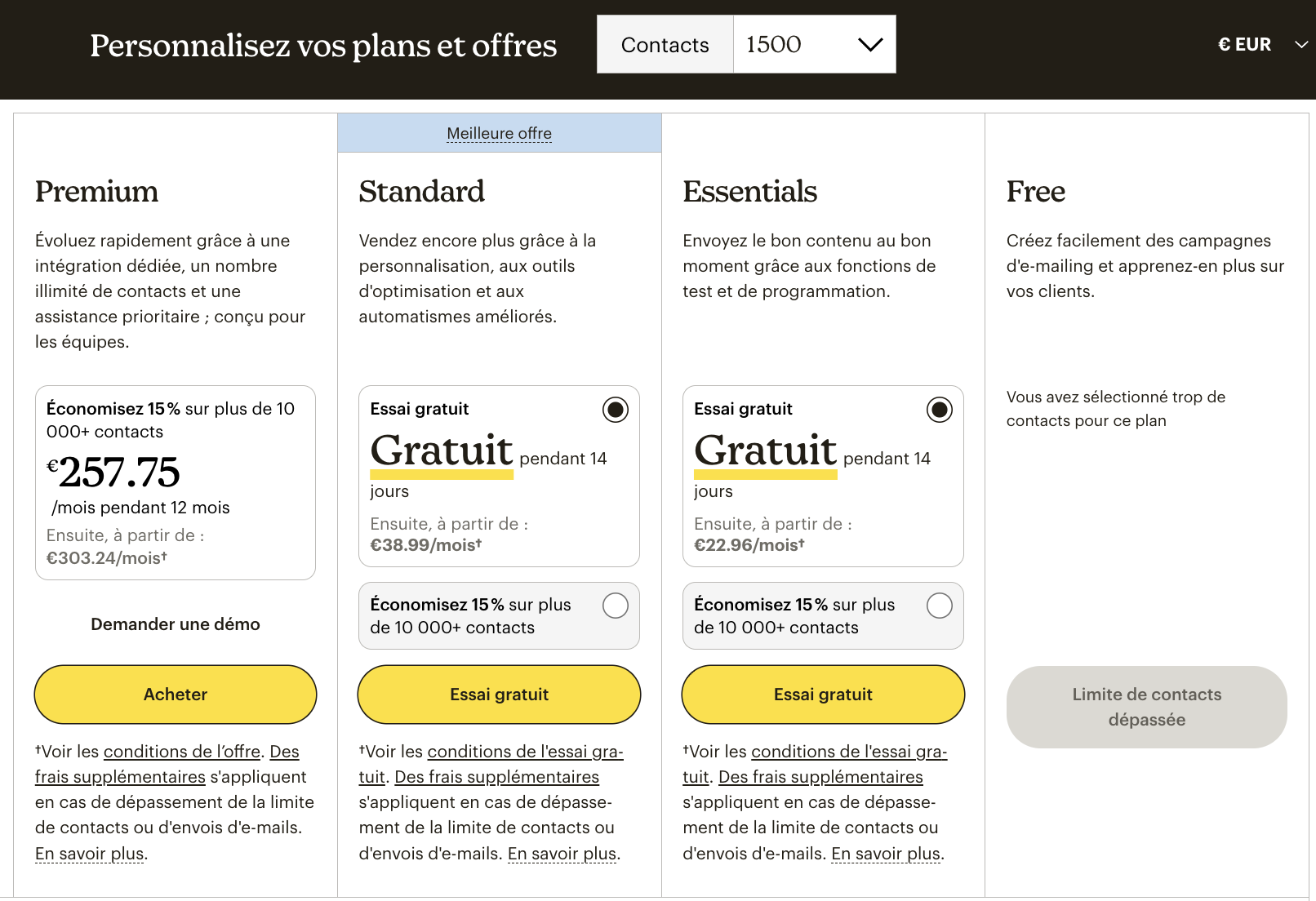This screenshot has width=1316, height=901.
Task: Expand the EUR currency selector
Action: pyautogui.click(x=1260, y=44)
